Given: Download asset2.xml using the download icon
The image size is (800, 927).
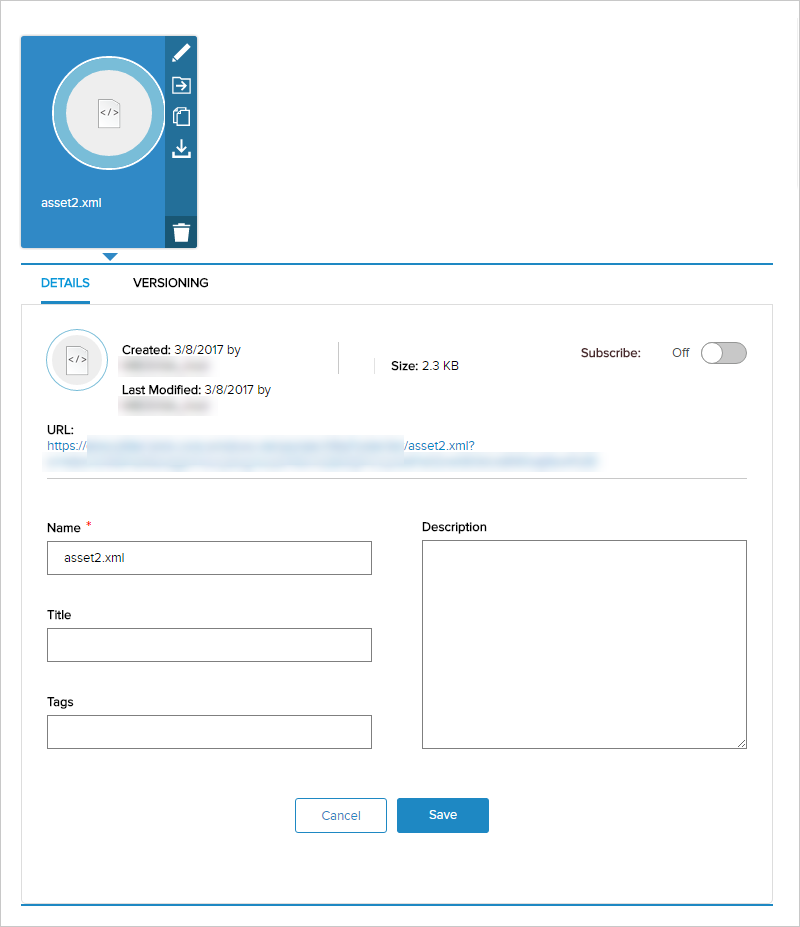Looking at the screenshot, I should click(181, 149).
